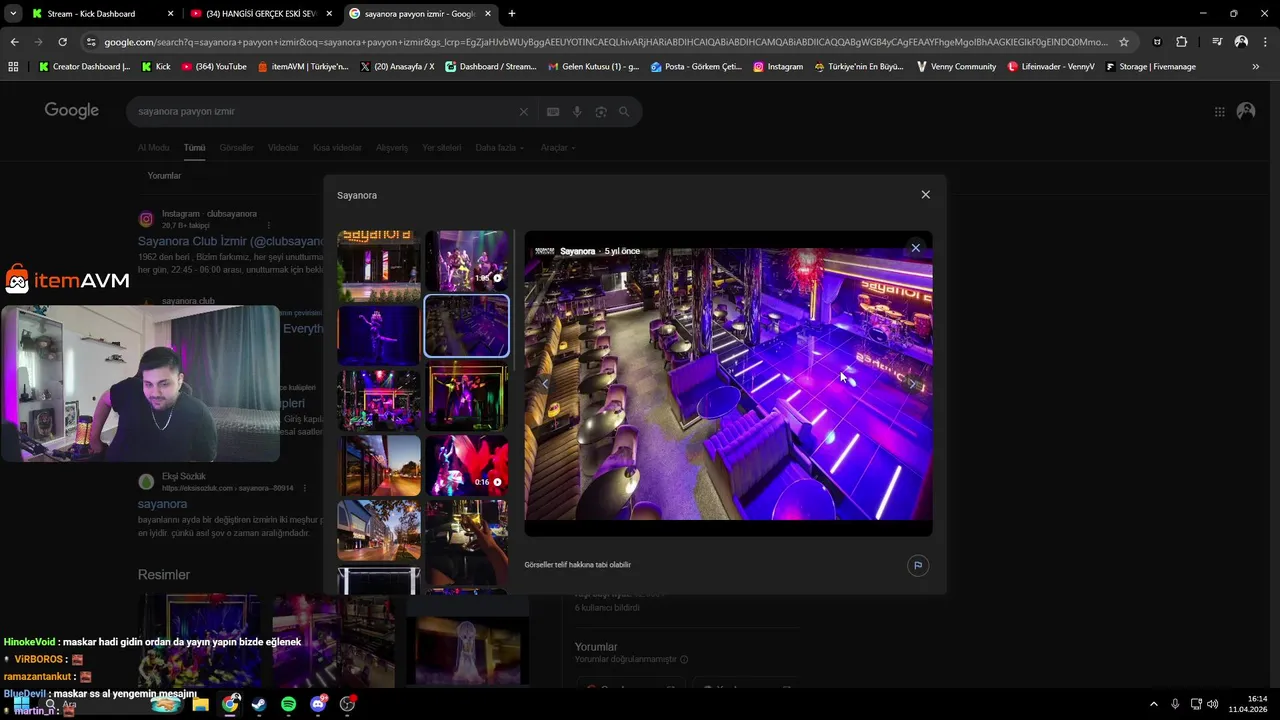
Task: Open the media control icon in toolbar
Action: tap(1217, 42)
